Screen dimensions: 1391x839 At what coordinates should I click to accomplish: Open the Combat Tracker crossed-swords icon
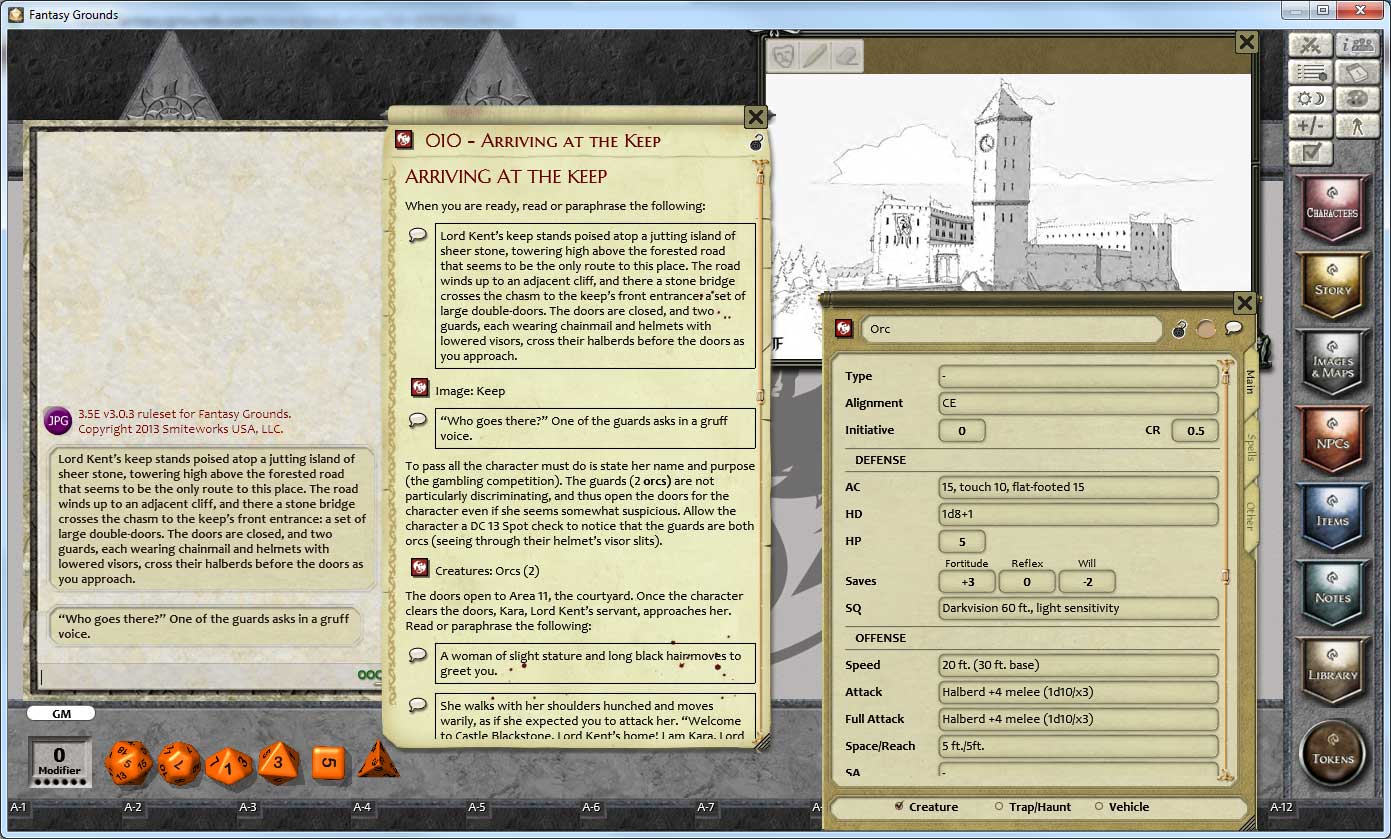pos(1311,45)
